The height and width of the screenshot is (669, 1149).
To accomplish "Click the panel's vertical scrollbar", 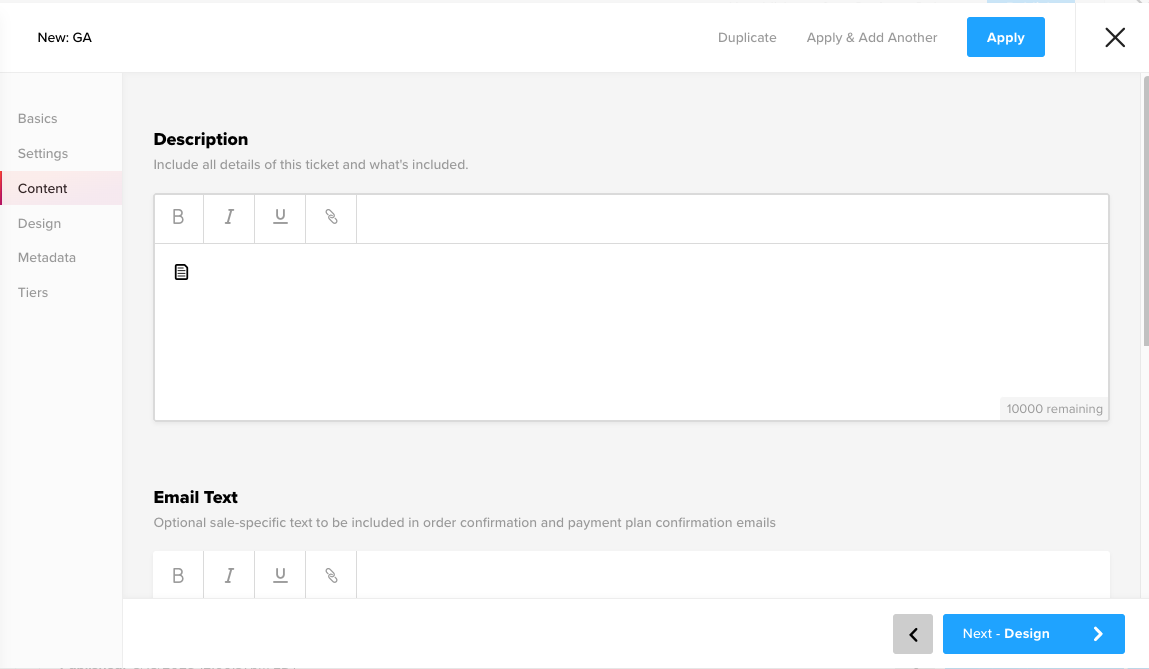I will tap(1145, 210).
